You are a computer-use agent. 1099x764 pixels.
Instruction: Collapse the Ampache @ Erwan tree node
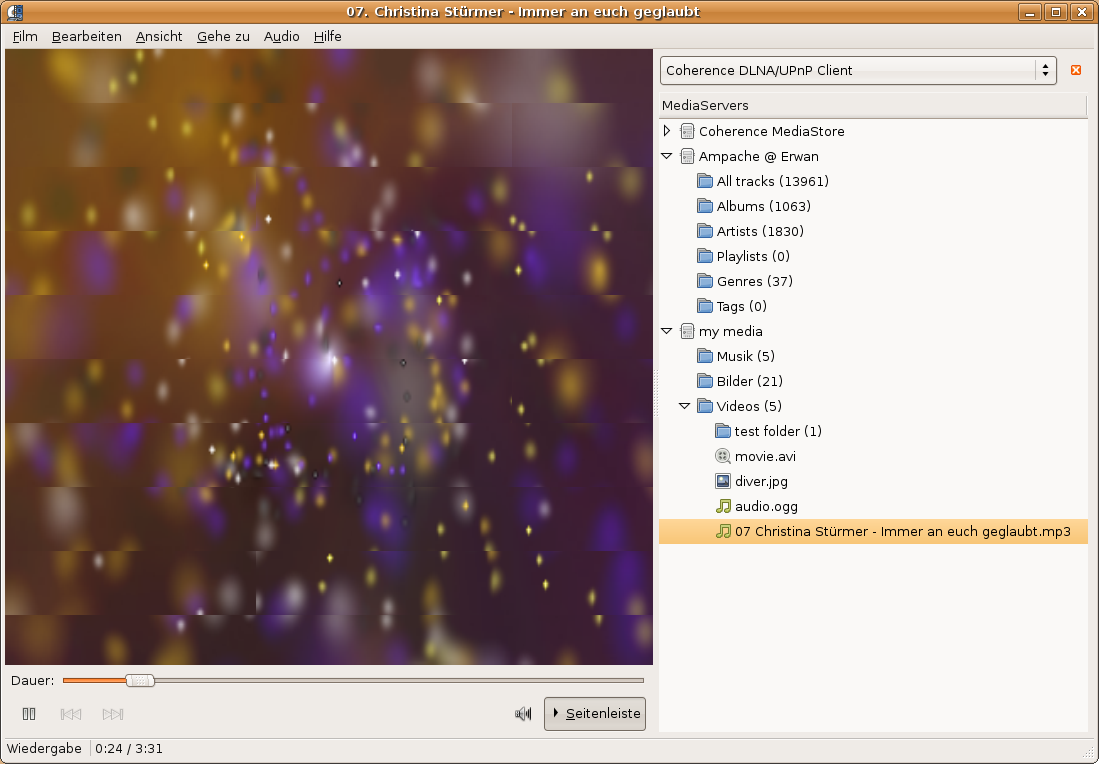(667, 156)
